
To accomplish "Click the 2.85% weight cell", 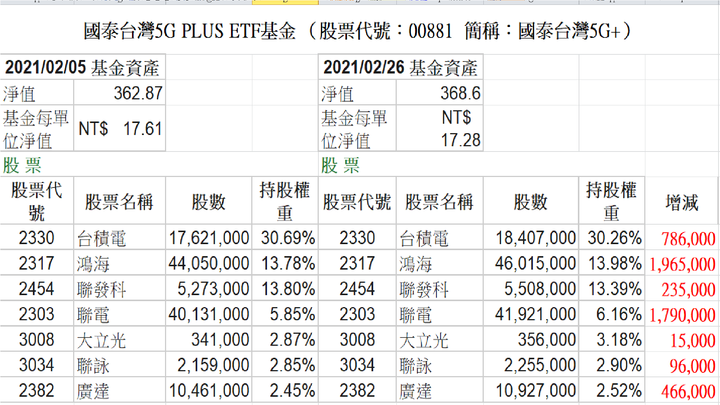I will (285, 365).
